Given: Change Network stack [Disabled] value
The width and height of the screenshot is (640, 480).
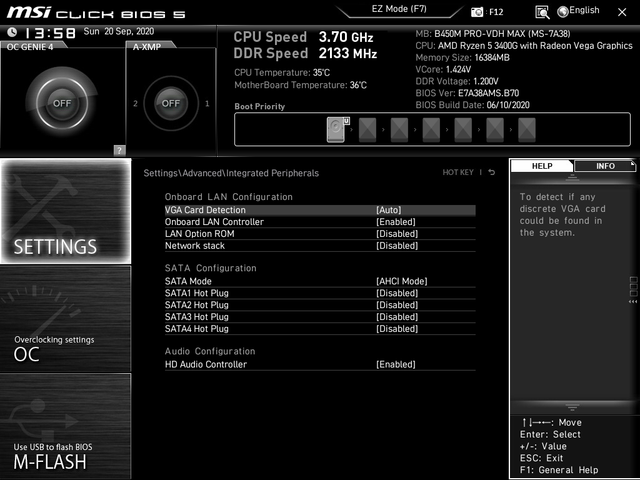Looking at the screenshot, I should [397, 245].
